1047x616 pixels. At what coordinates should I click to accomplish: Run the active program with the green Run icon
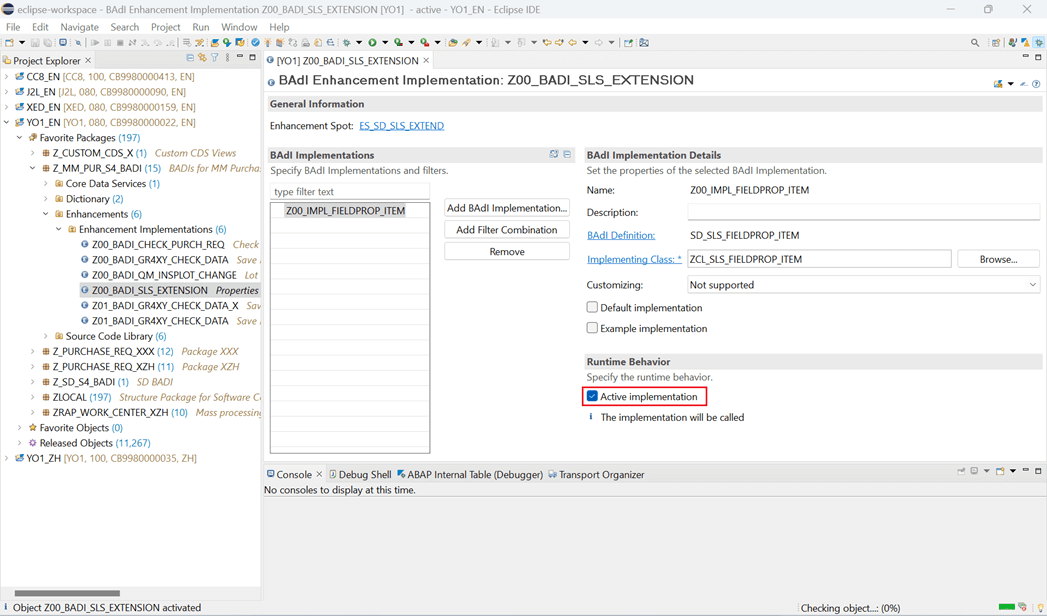point(372,42)
